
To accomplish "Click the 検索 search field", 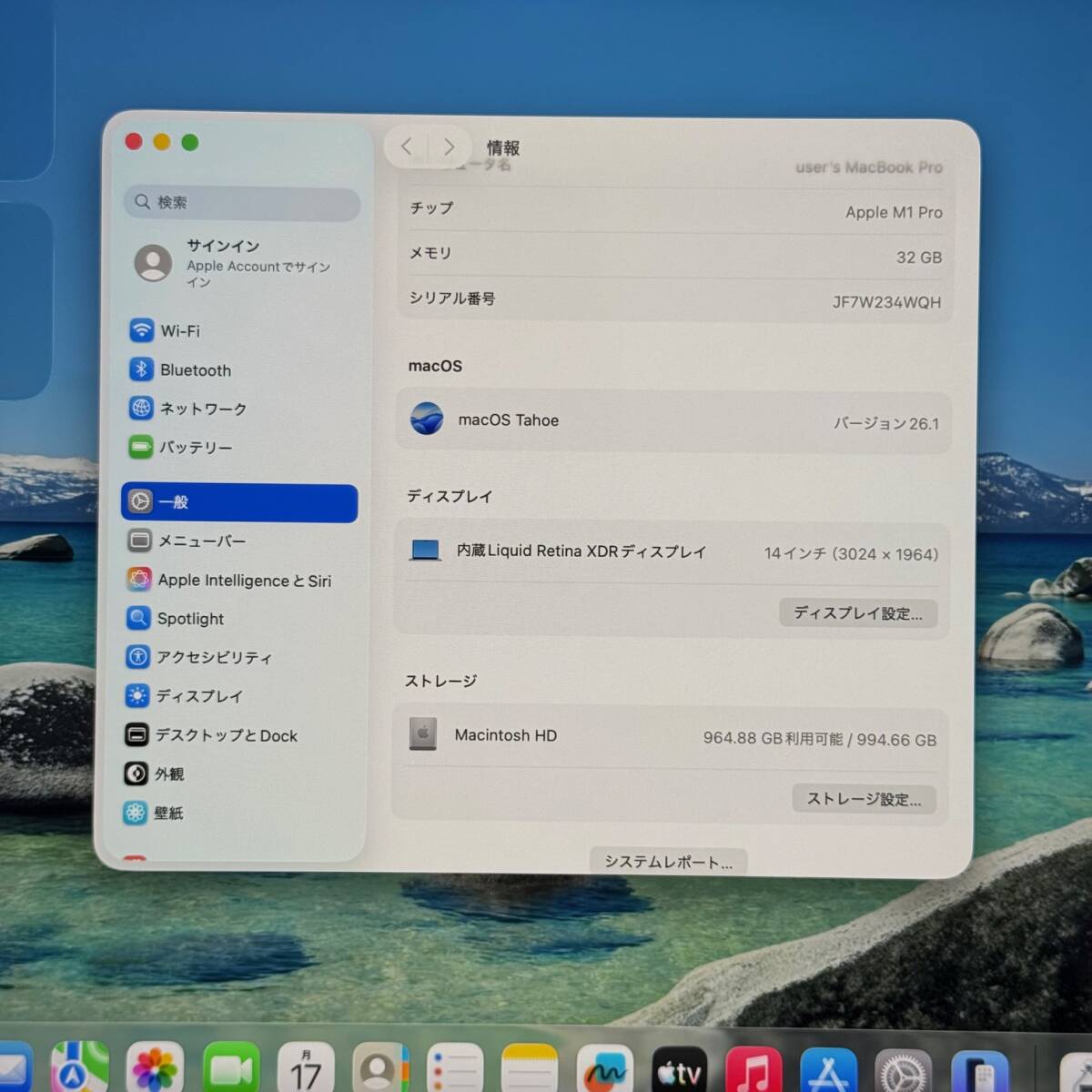I will coord(241,202).
